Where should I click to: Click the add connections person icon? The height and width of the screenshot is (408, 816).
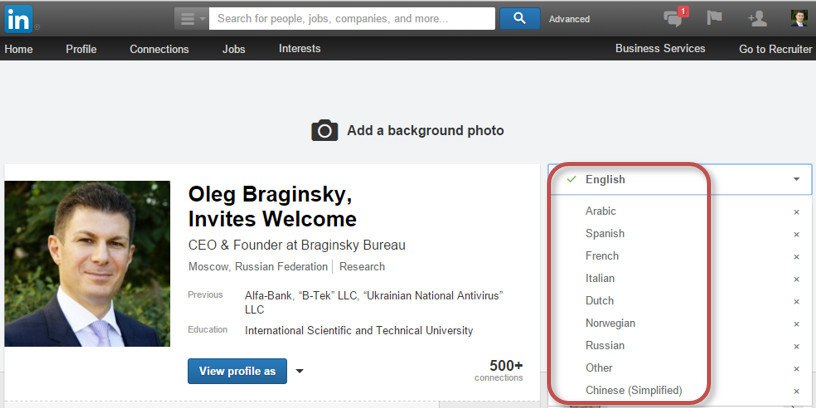coord(757,18)
